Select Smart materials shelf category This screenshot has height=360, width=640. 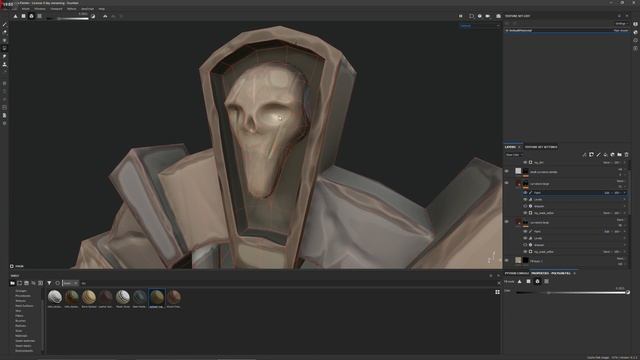click(25, 341)
